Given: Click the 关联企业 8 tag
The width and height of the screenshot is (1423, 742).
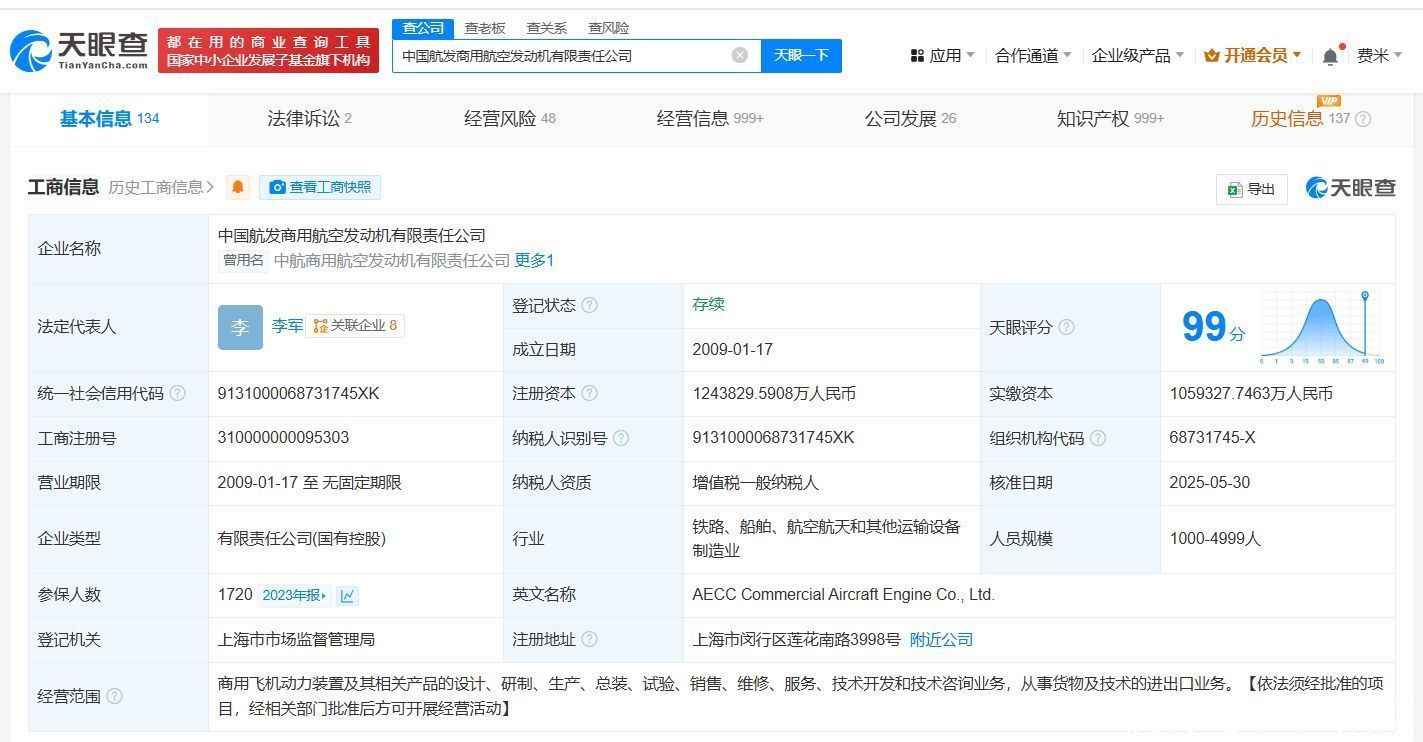Looking at the screenshot, I should pyautogui.click(x=355, y=326).
